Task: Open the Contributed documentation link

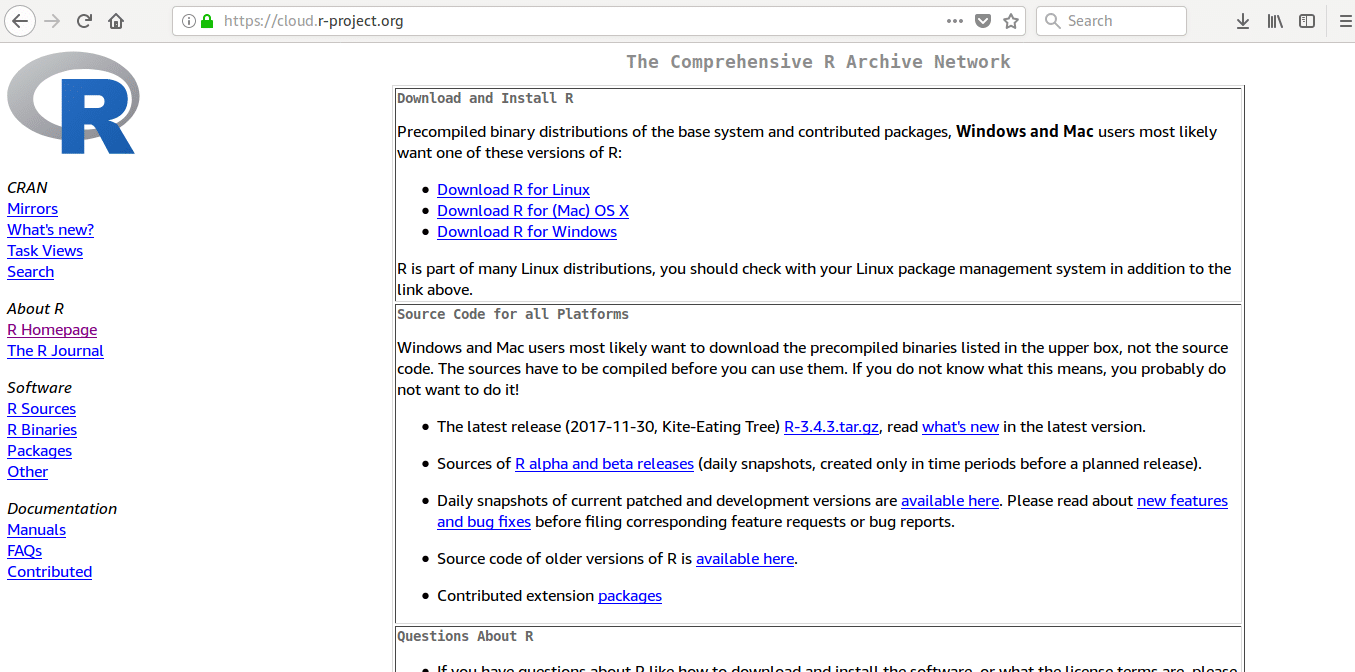Action: (x=49, y=572)
